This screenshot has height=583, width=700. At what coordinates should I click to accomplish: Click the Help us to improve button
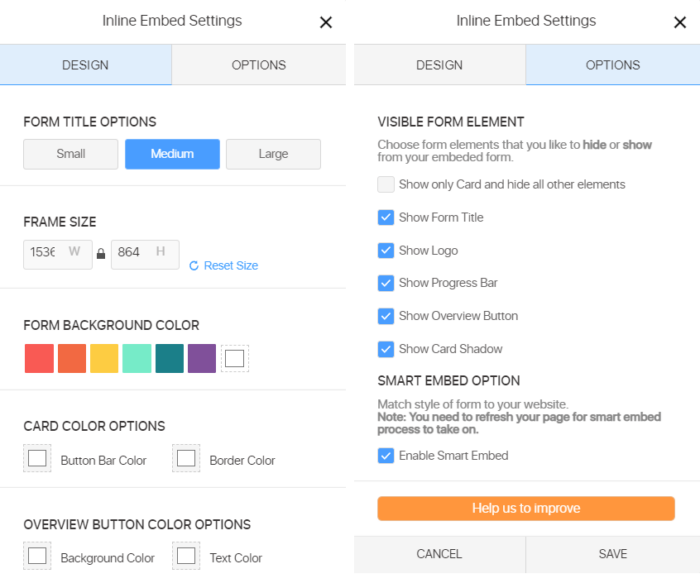tap(526, 508)
